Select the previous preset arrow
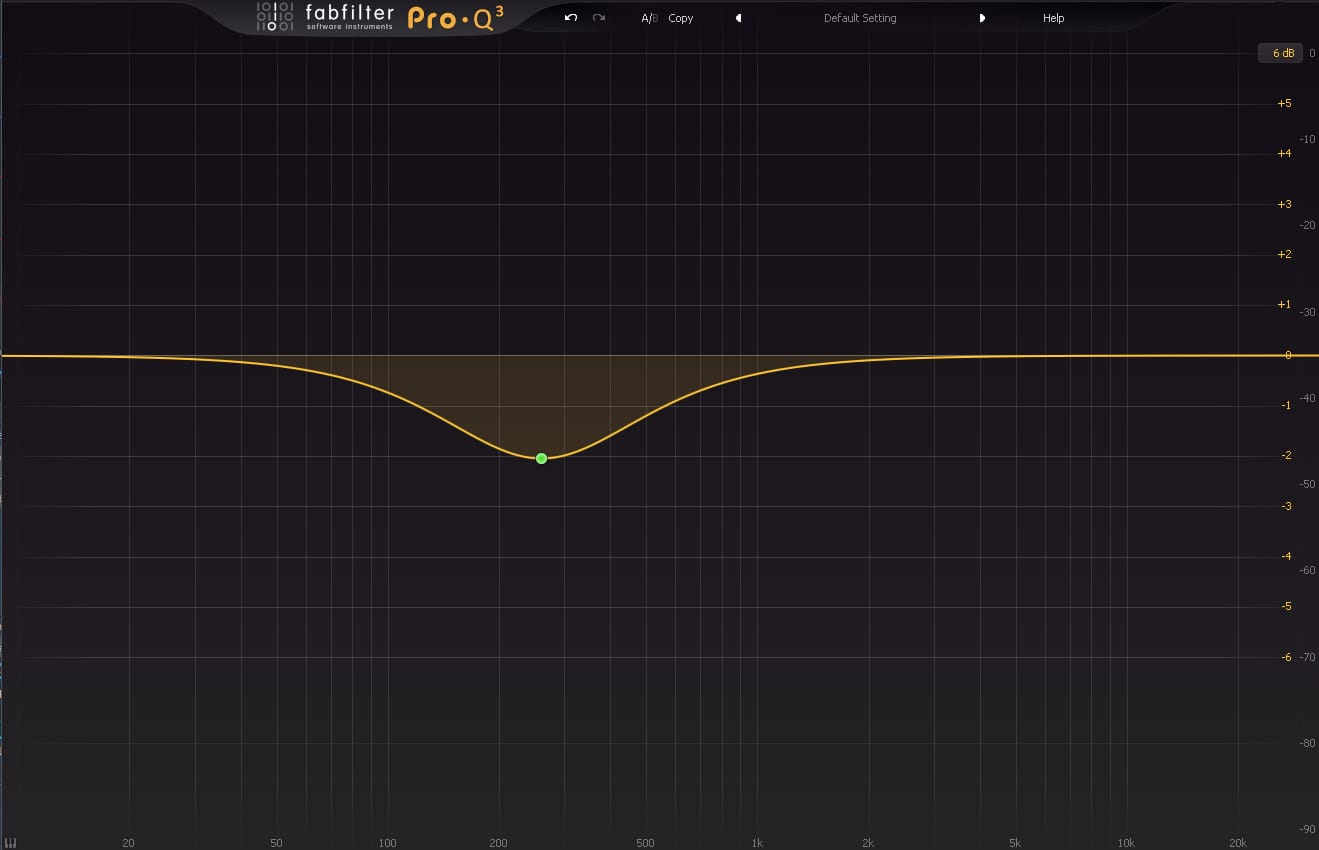The image size is (1319, 850). tap(738, 18)
